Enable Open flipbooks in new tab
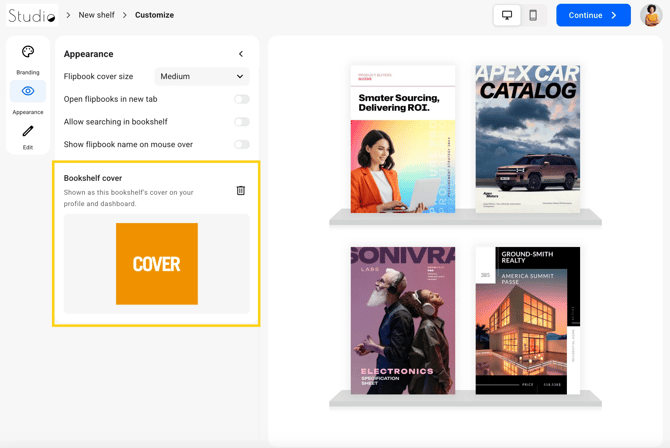670x448 pixels. 241,99
